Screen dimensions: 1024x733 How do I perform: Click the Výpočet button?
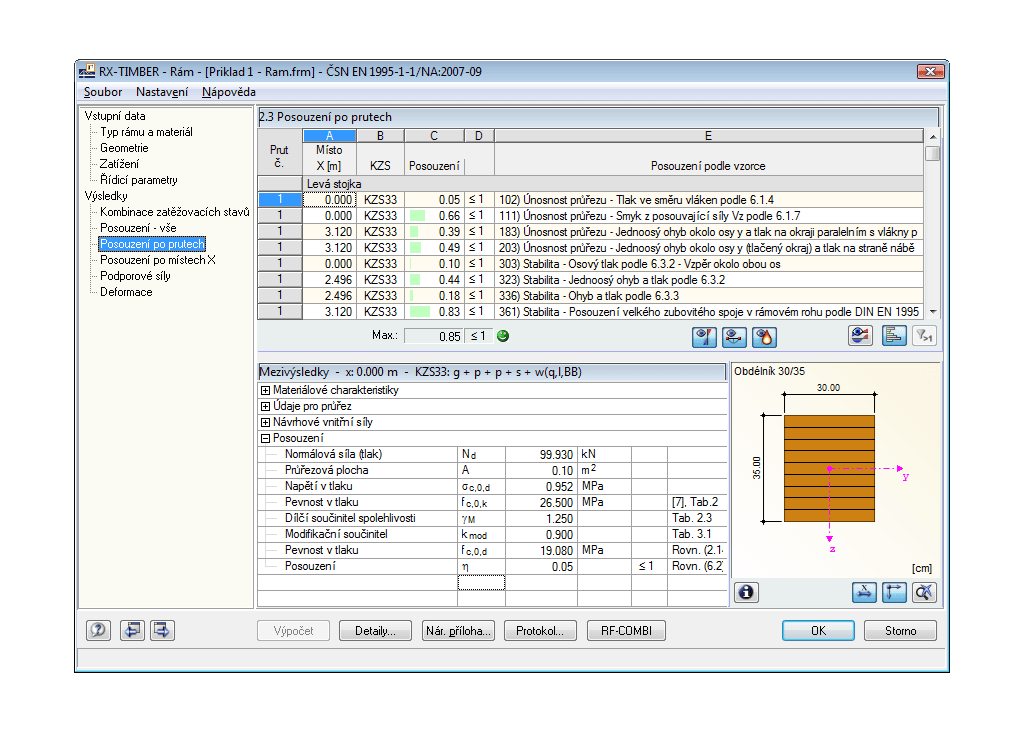coord(293,631)
